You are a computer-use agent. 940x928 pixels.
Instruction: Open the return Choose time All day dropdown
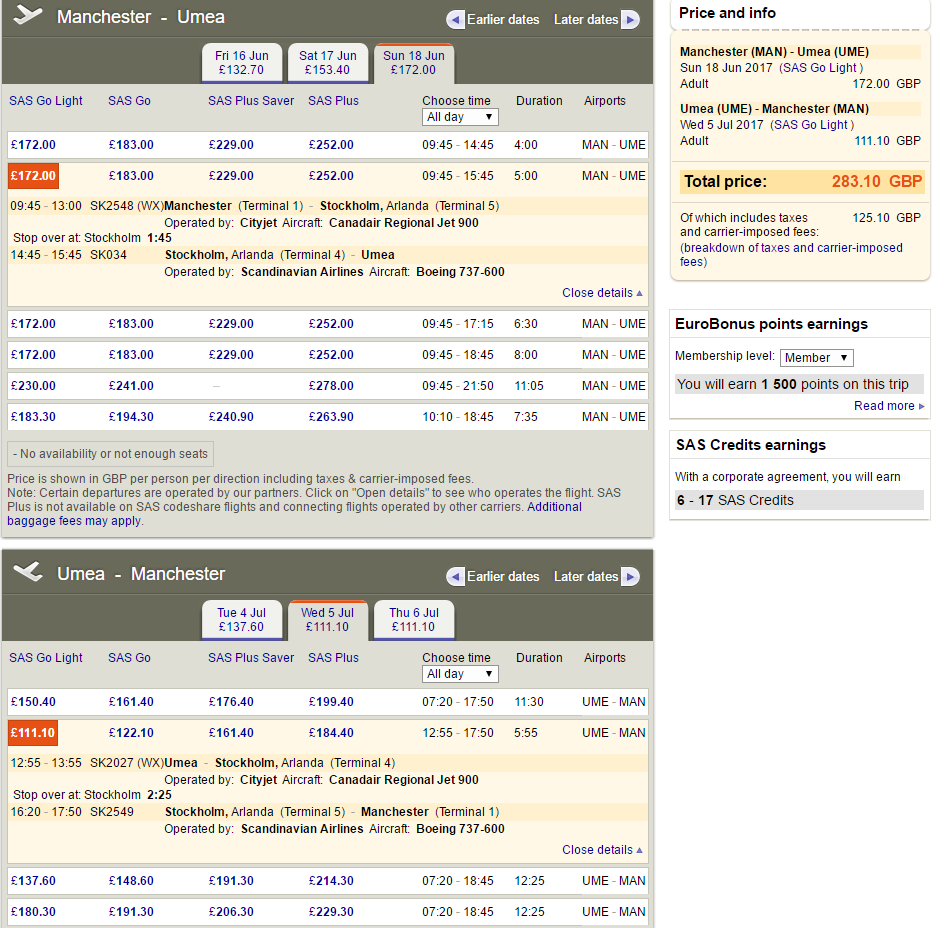(460, 674)
